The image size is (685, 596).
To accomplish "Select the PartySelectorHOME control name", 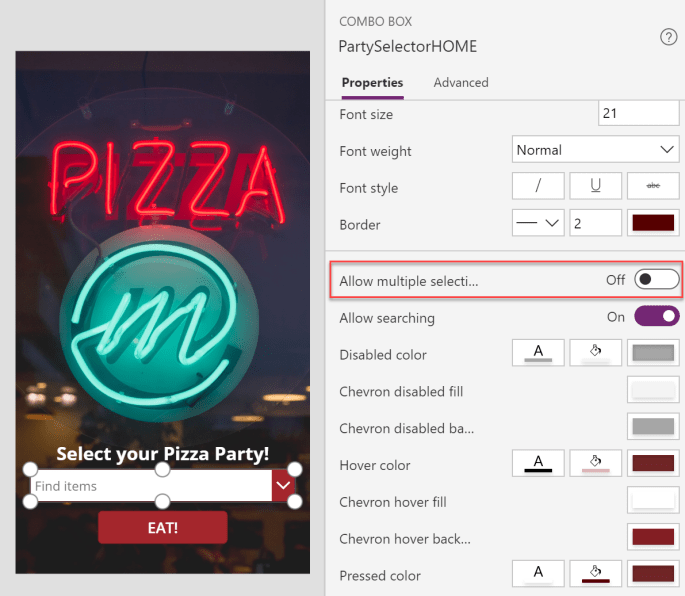I will pos(408,46).
